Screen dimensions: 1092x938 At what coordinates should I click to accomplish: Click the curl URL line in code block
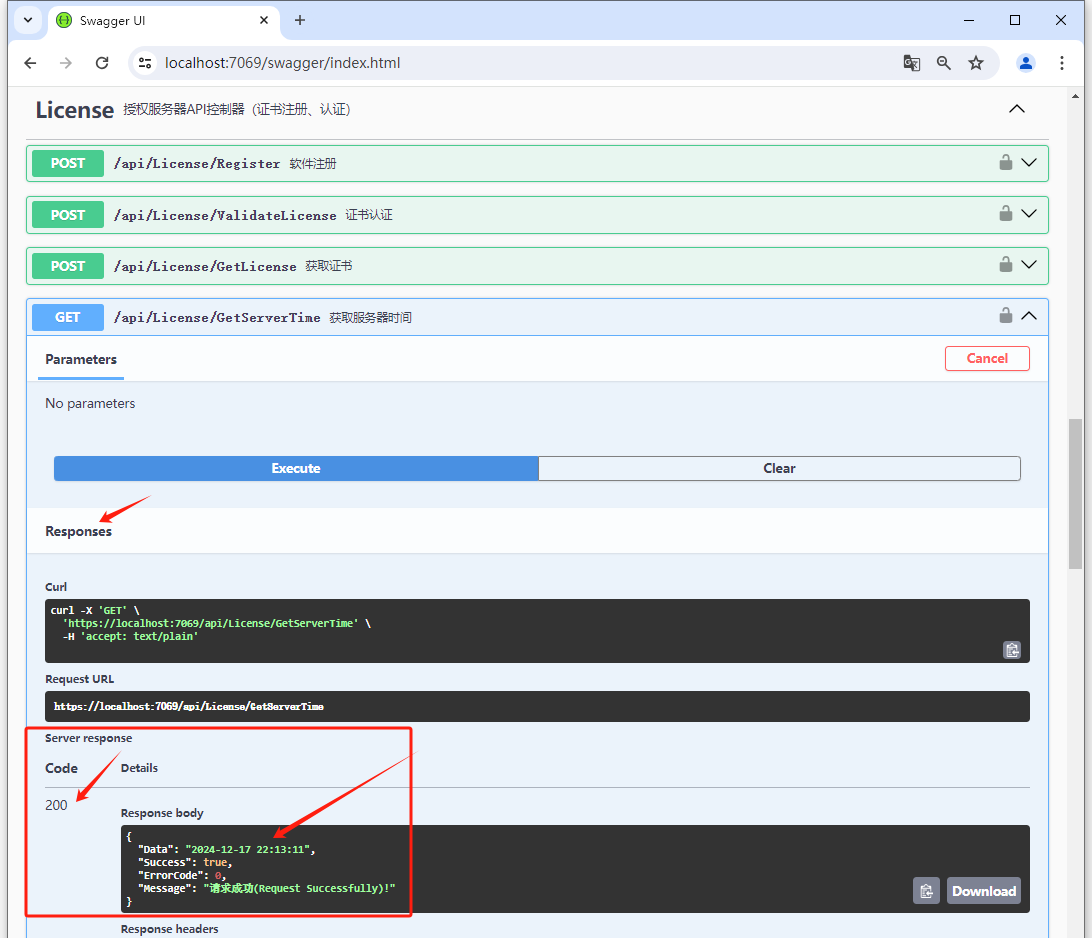210,623
